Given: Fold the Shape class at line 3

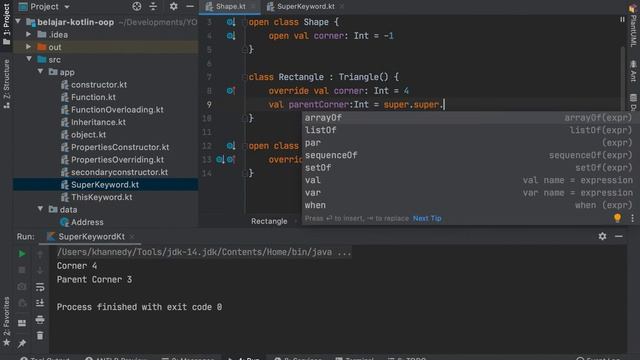Looking at the screenshot, I should [245, 22].
